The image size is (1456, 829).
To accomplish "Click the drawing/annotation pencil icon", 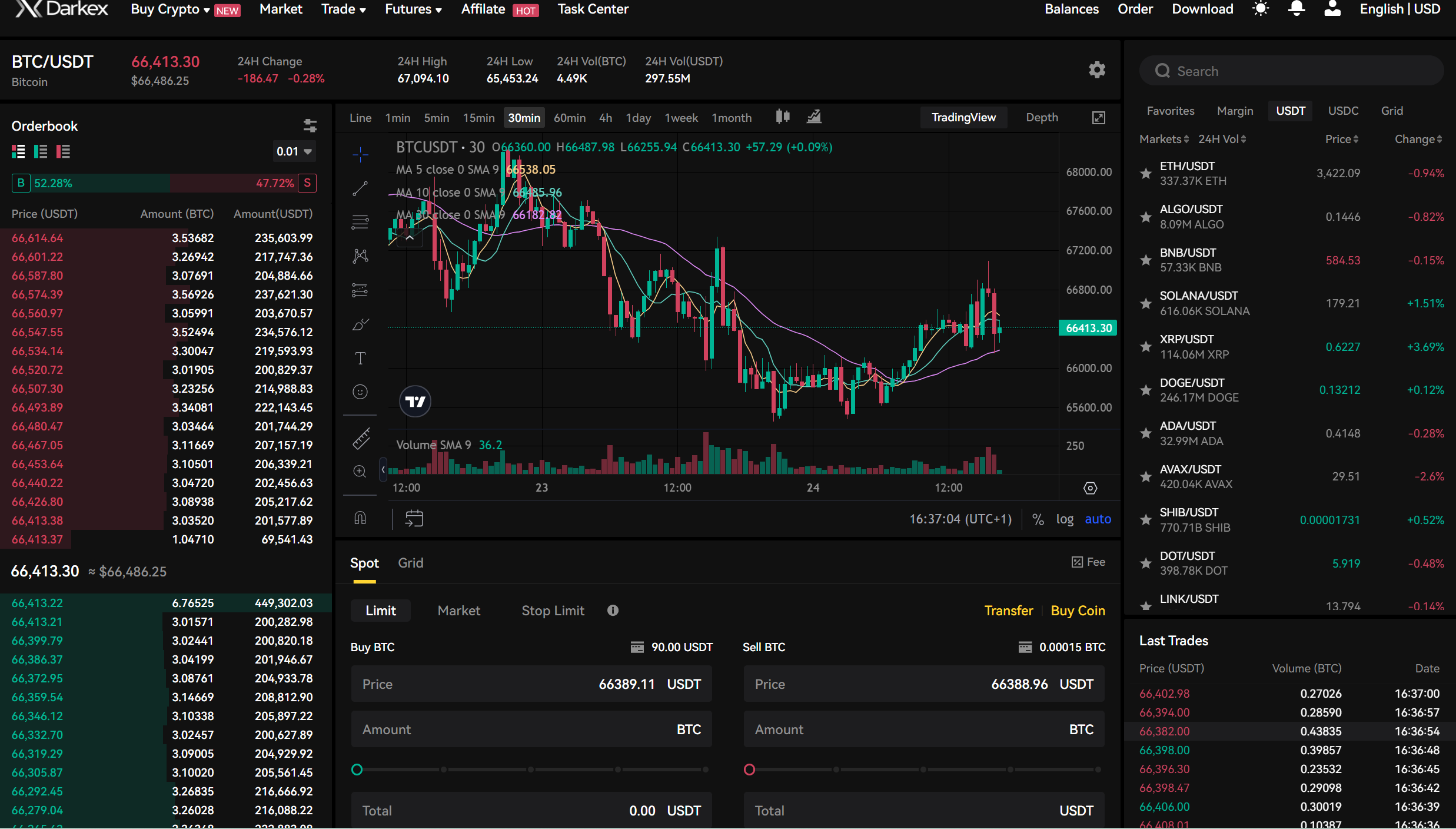I will point(359,324).
